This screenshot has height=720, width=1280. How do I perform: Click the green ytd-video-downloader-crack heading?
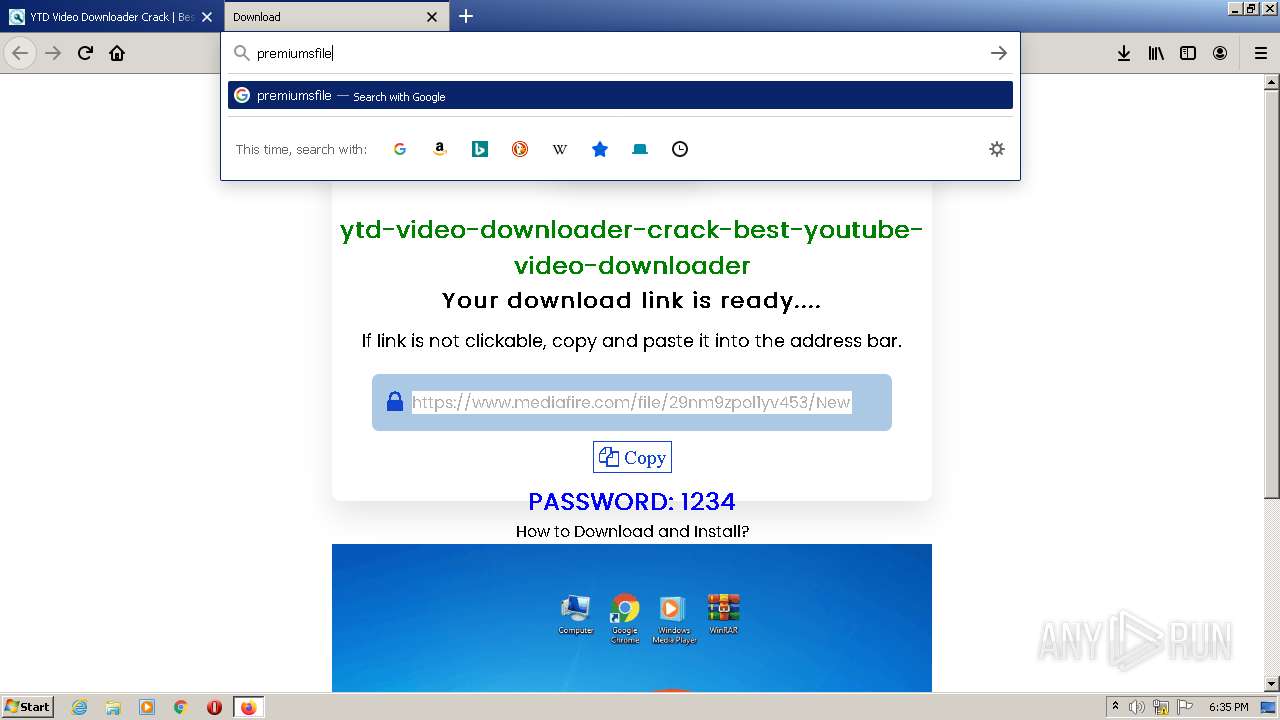tap(632, 247)
